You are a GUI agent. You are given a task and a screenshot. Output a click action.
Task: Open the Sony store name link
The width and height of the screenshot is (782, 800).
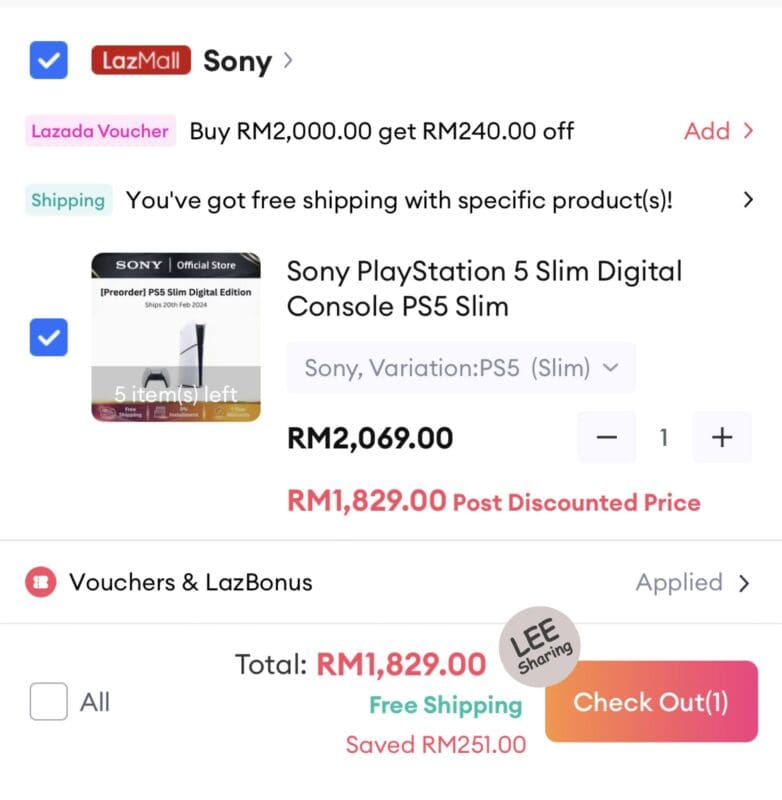click(x=237, y=61)
